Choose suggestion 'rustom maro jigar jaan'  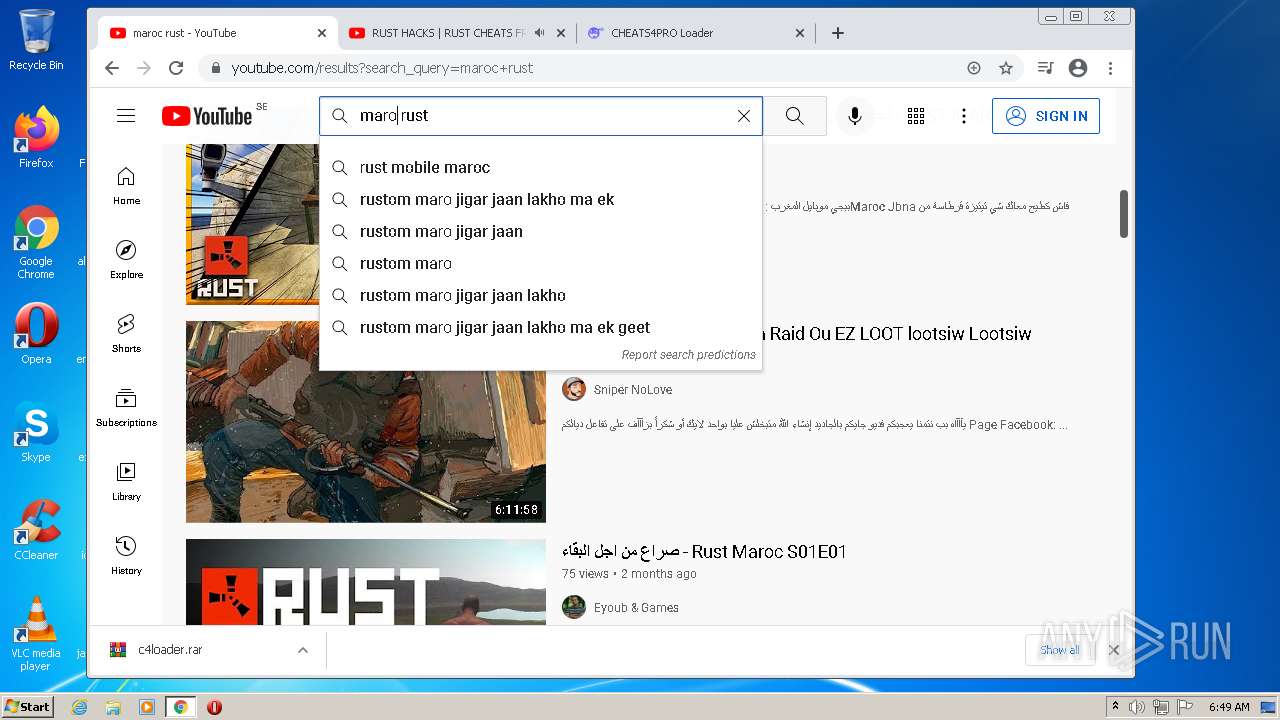coord(541,232)
